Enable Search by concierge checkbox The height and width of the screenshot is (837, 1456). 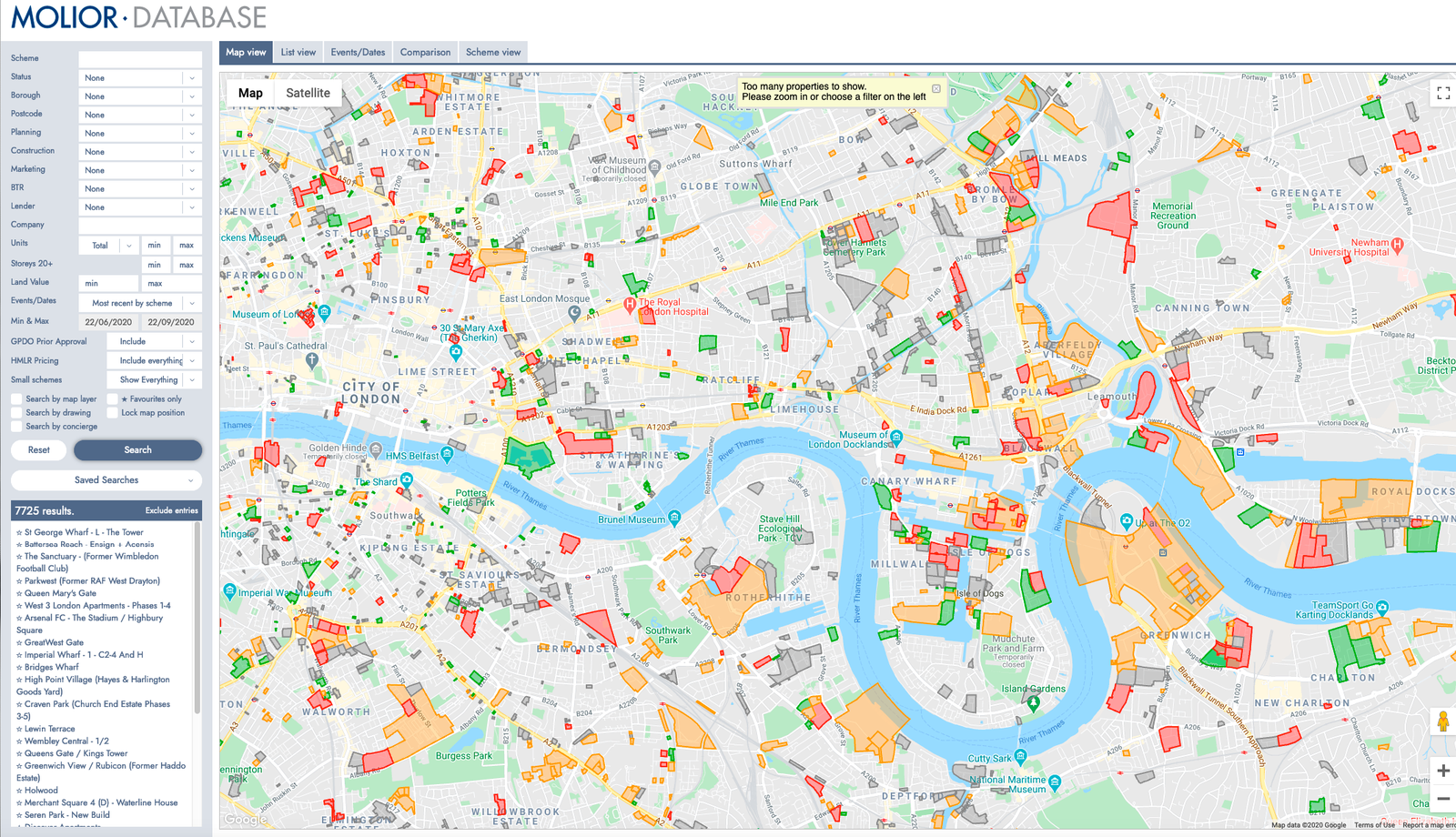[16, 426]
